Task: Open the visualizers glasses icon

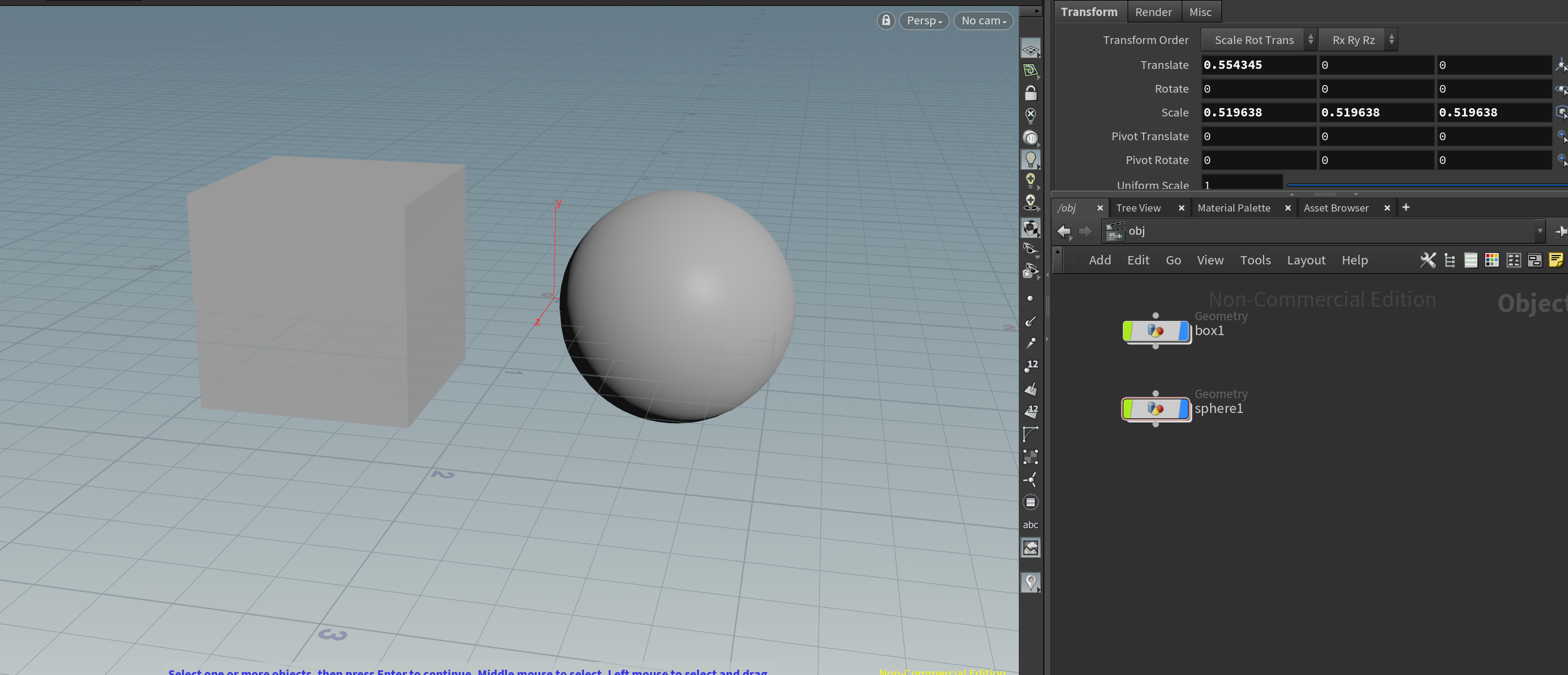Action: (x=1031, y=250)
